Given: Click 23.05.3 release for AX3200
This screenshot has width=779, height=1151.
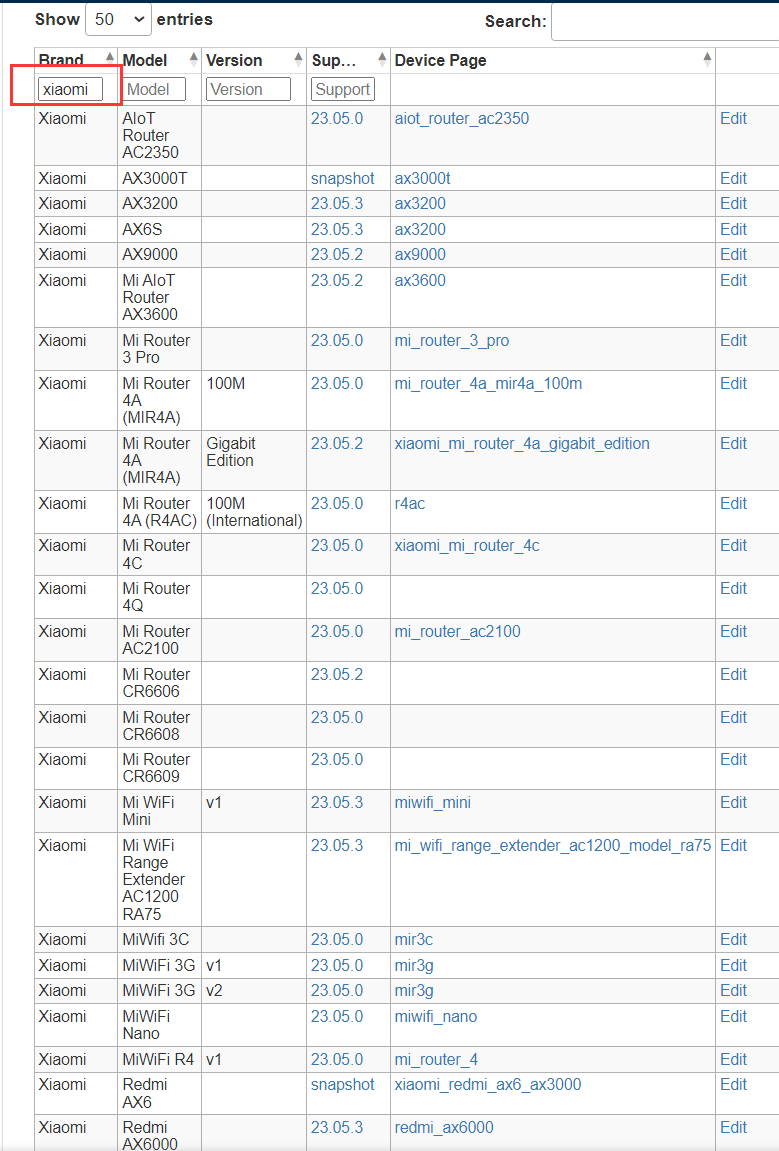Looking at the screenshot, I should 336,203.
